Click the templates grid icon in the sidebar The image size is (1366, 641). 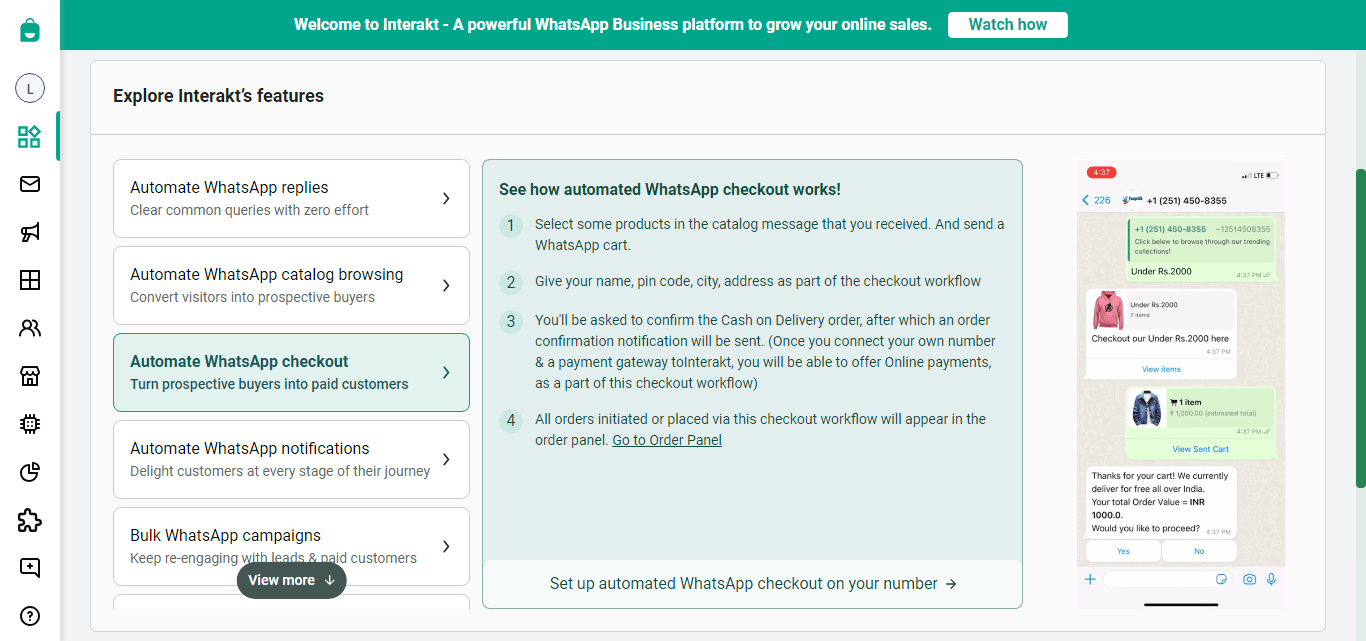29,280
